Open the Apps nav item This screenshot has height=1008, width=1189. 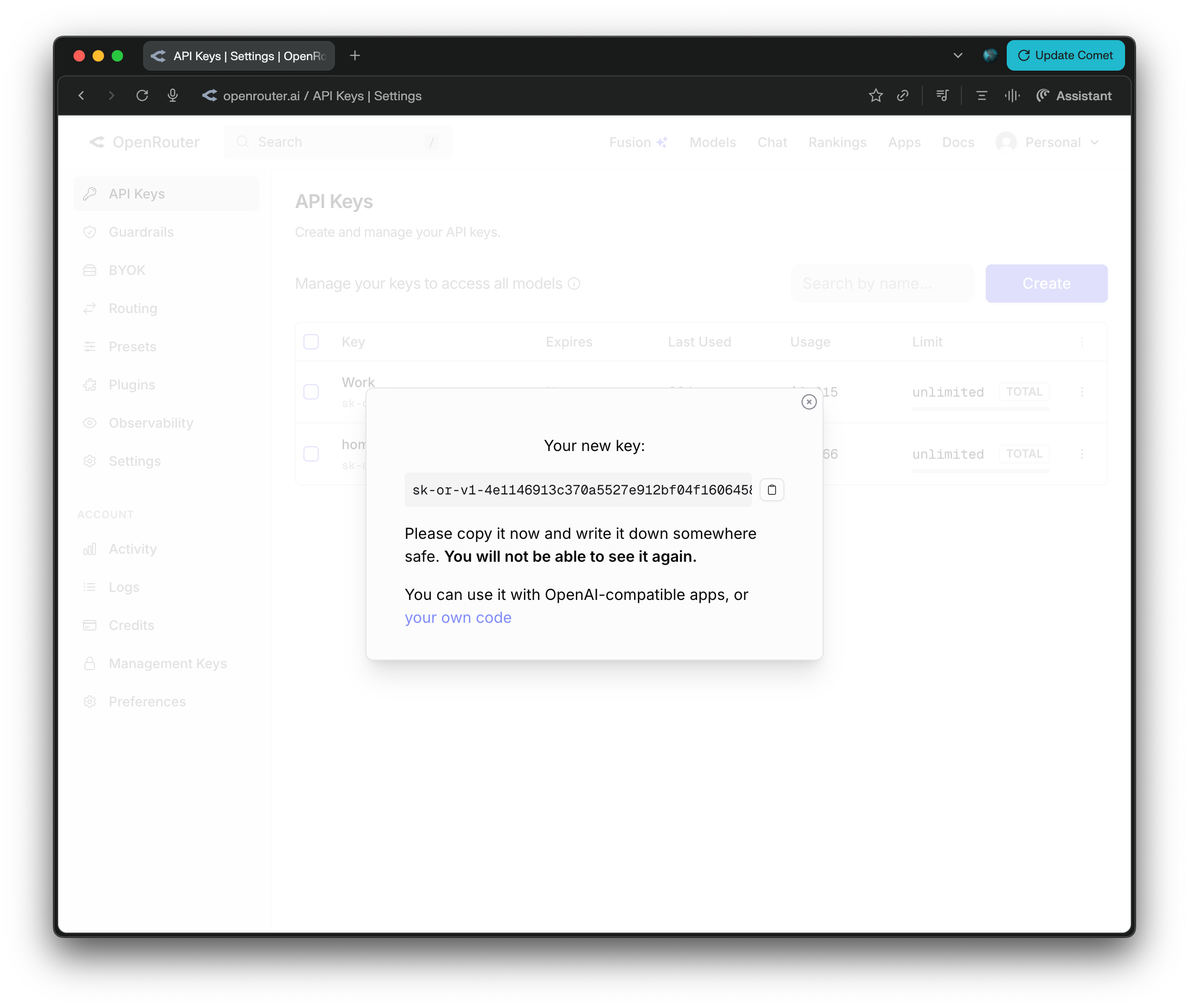click(904, 142)
